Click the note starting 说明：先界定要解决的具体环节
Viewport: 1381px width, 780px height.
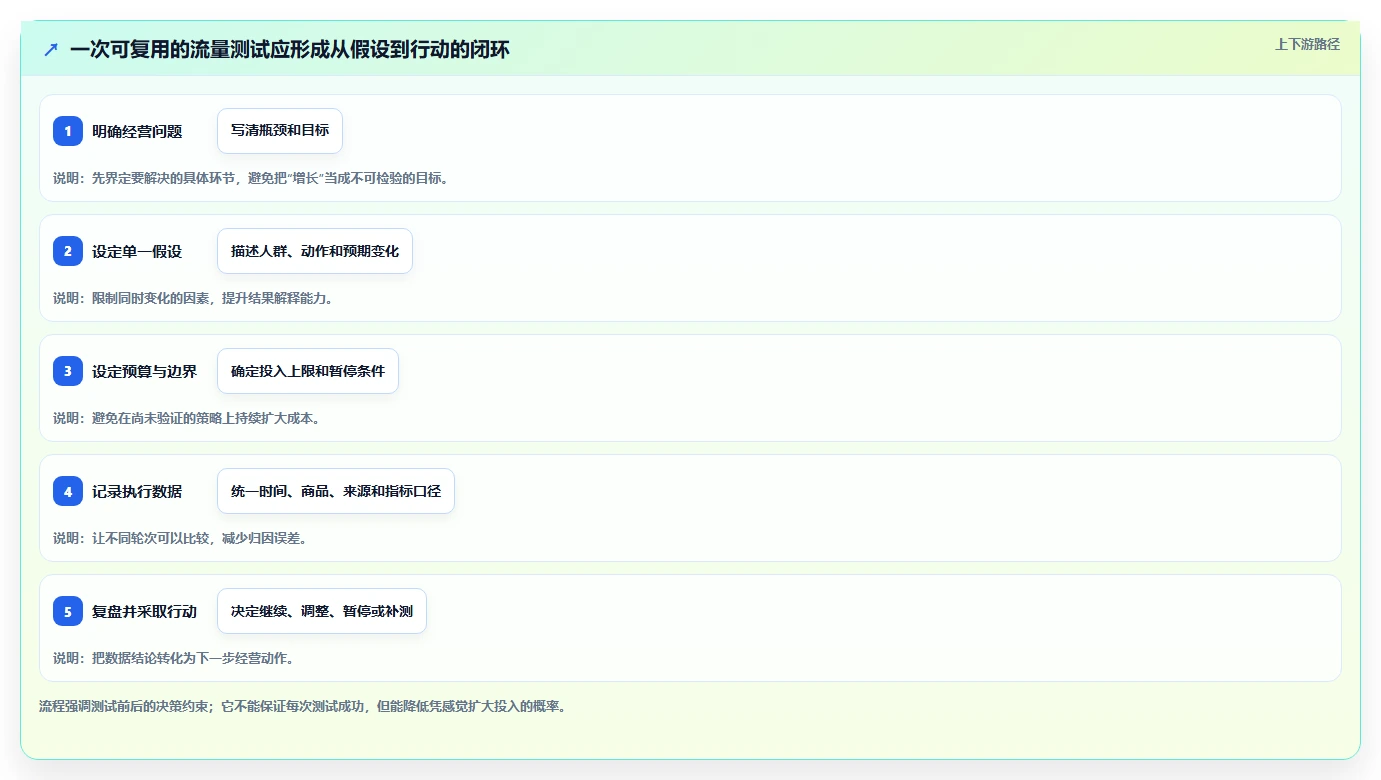(x=251, y=178)
